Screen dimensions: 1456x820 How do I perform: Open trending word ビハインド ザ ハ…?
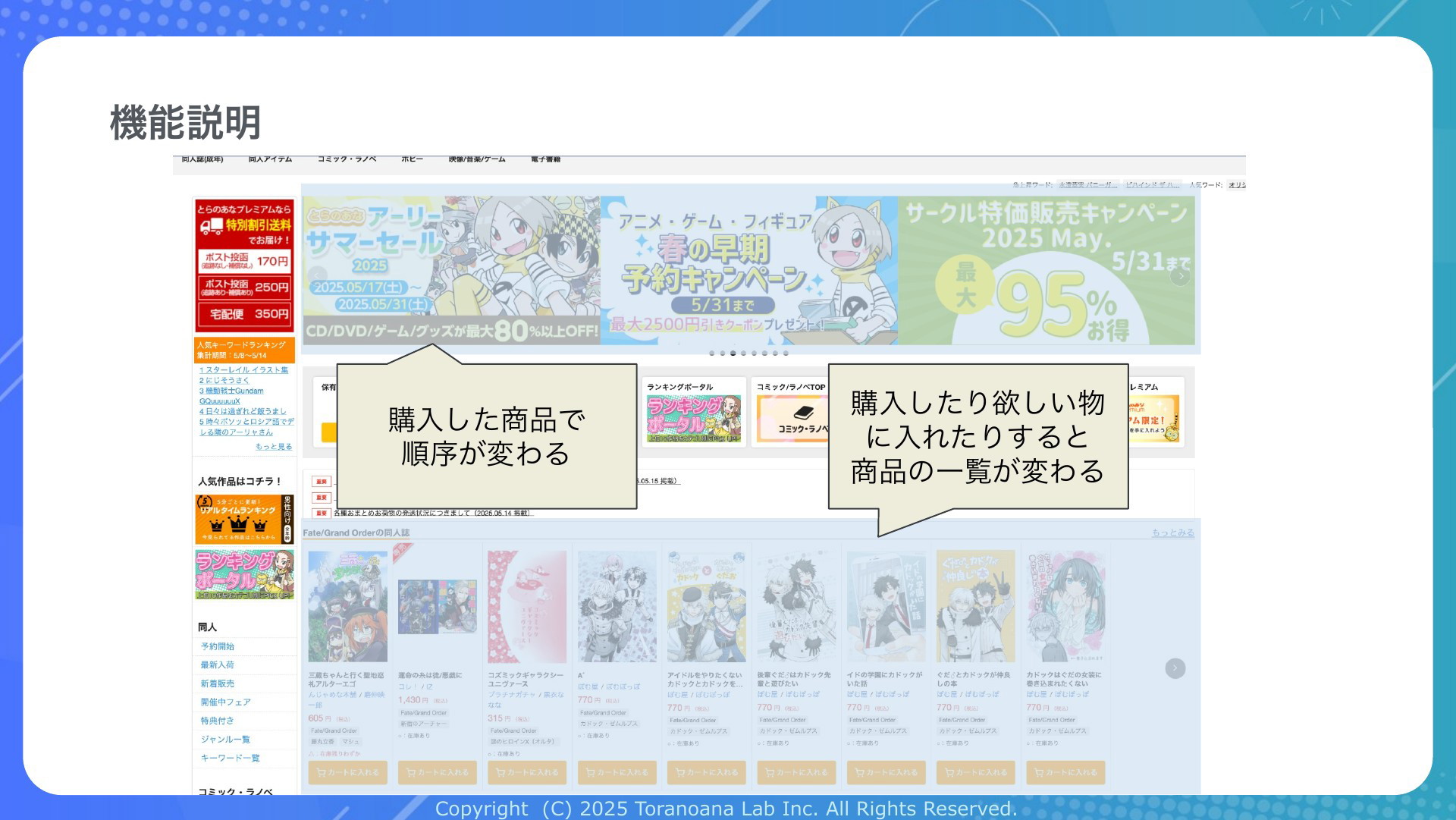1153,185
